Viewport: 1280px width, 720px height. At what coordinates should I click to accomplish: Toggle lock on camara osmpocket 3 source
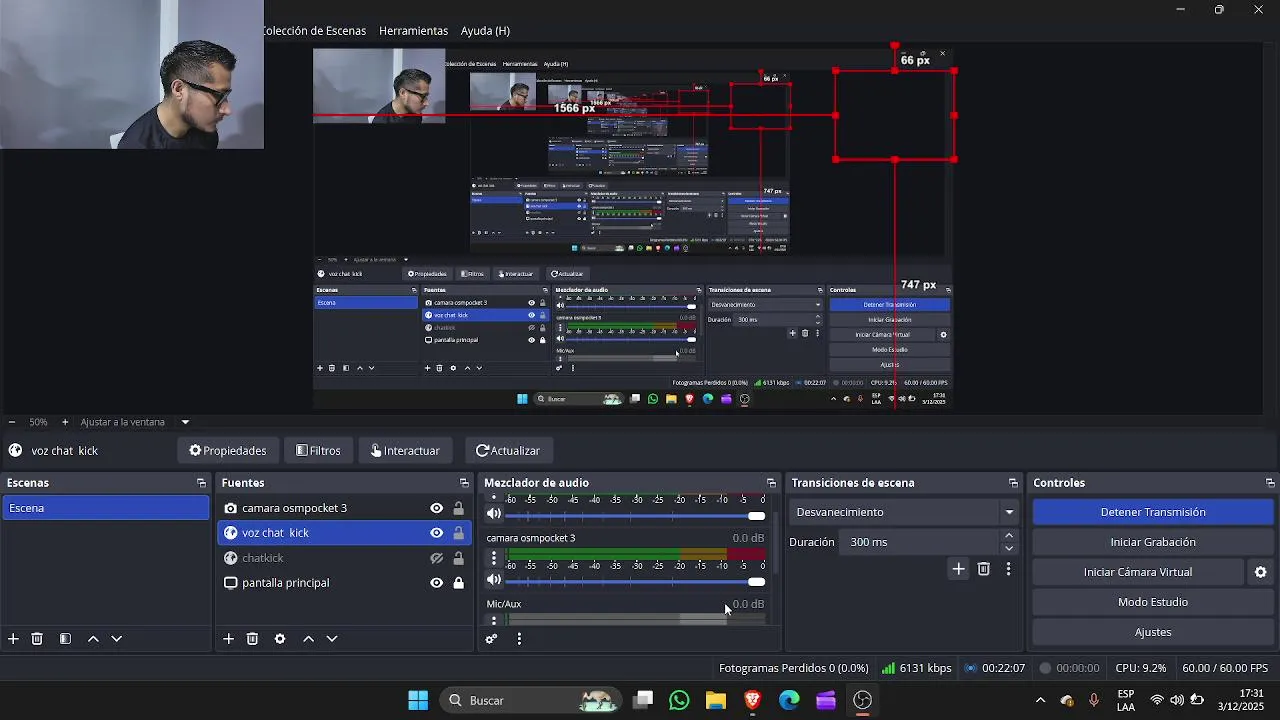coord(458,508)
